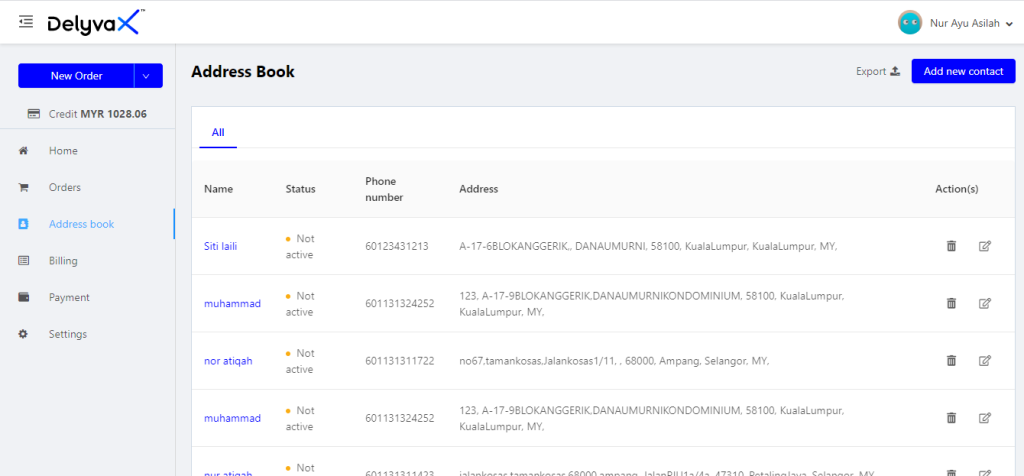Screen dimensions: 1024x476
Task: Collapse the sidebar with the menu icon
Action: click(26, 22)
